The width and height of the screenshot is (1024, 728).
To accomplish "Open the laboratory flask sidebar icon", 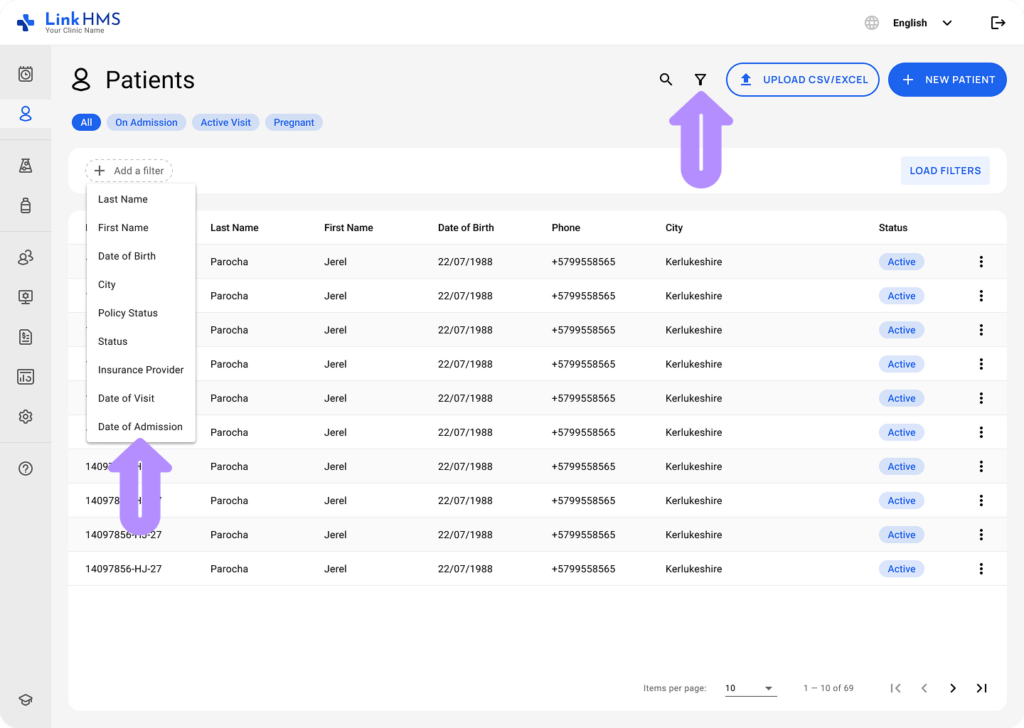I will pos(25,166).
